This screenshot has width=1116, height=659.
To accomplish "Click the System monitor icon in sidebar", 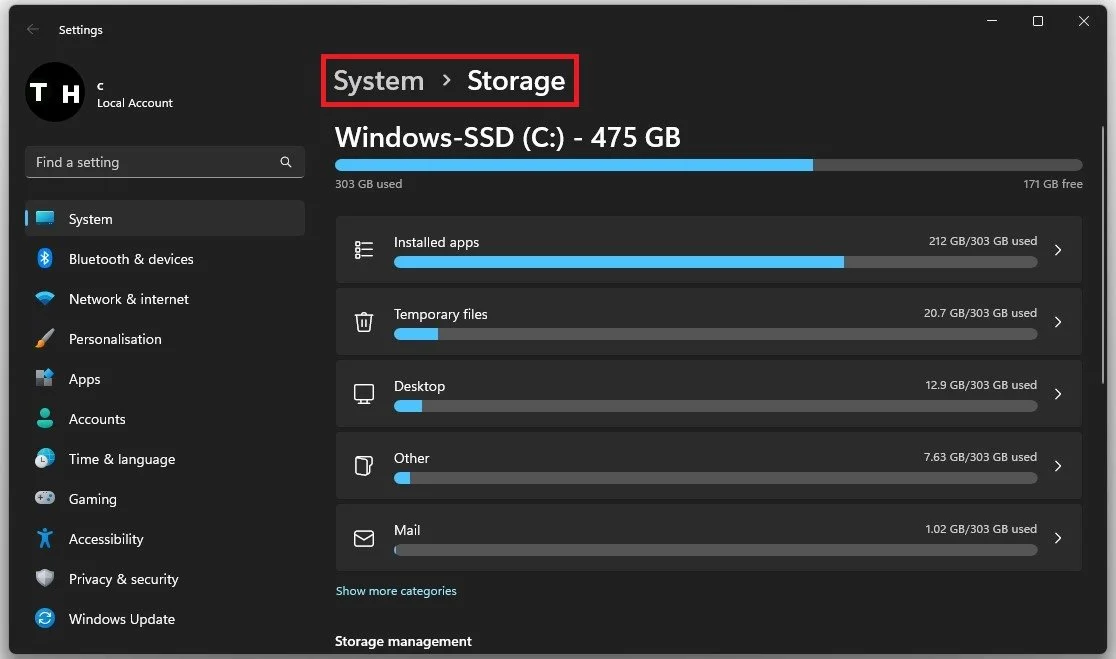I will [45, 218].
